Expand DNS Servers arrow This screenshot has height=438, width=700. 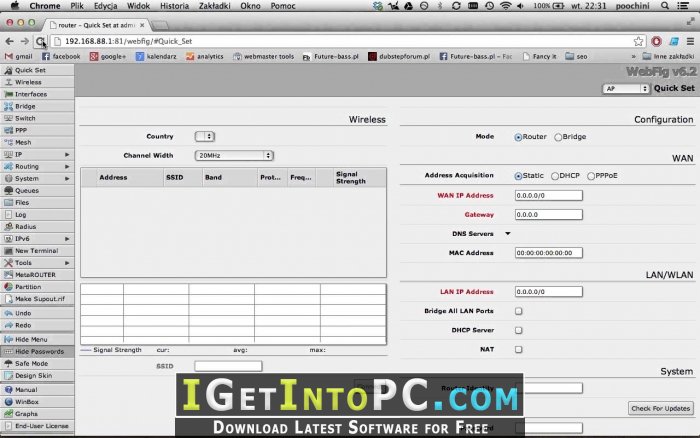click(x=508, y=234)
